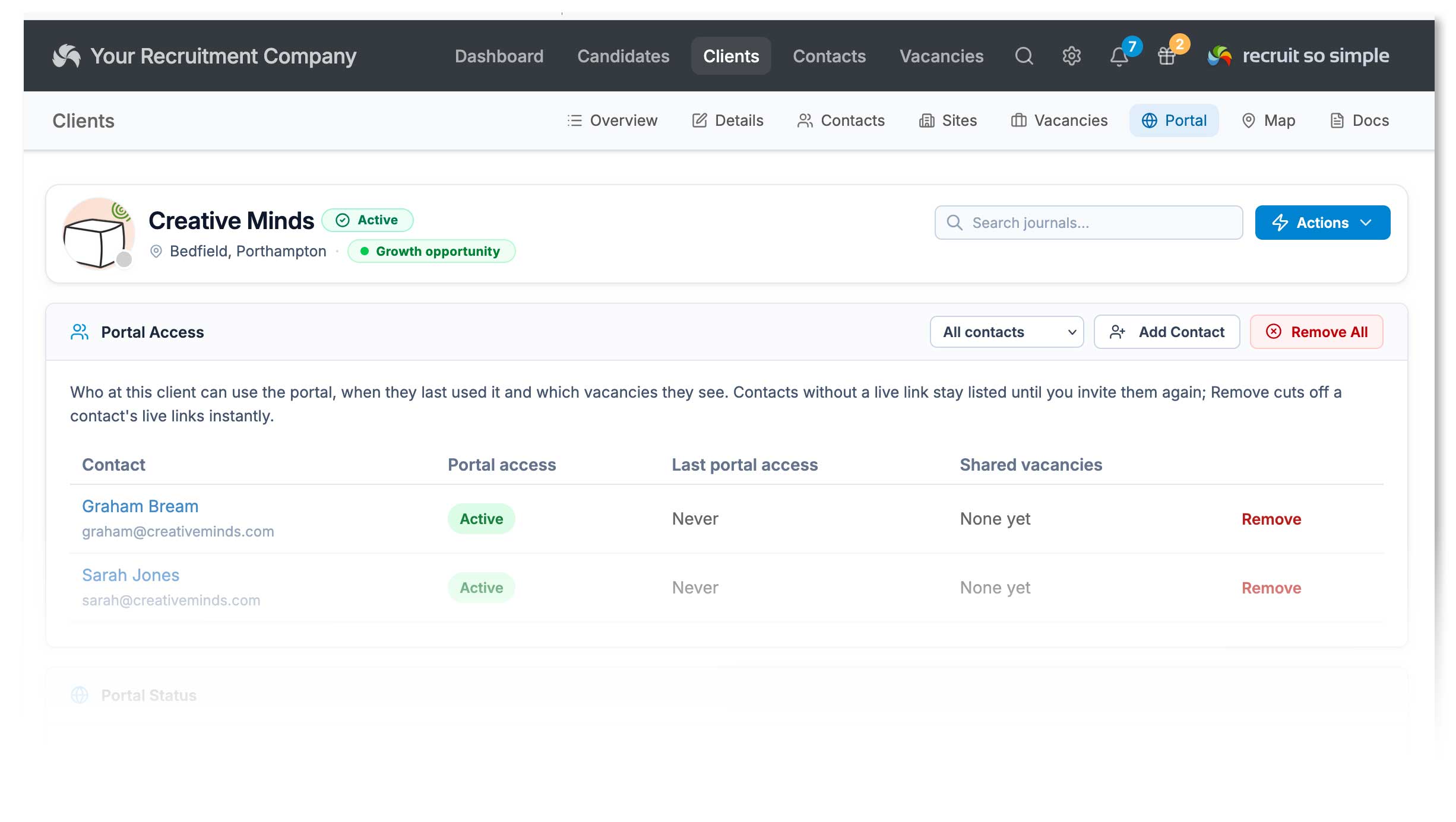Image resolution: width=1456 pixels, height=822 pixels.
Task: Open the Candidates menu item
Action: (623, 56)
